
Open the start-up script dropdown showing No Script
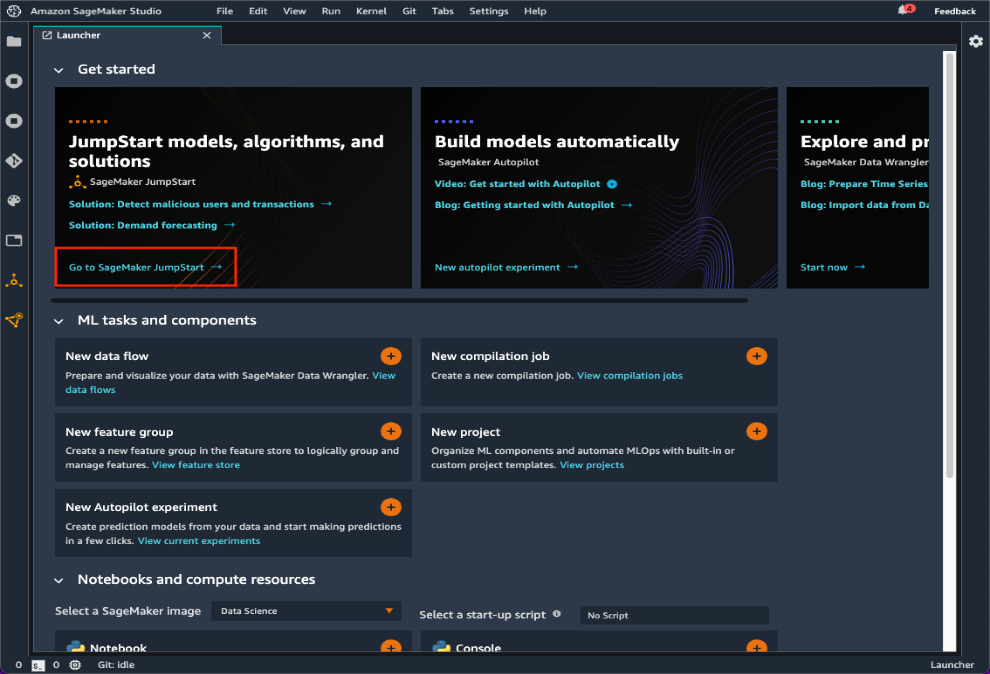pyautogui.click(x=673, y=615)
